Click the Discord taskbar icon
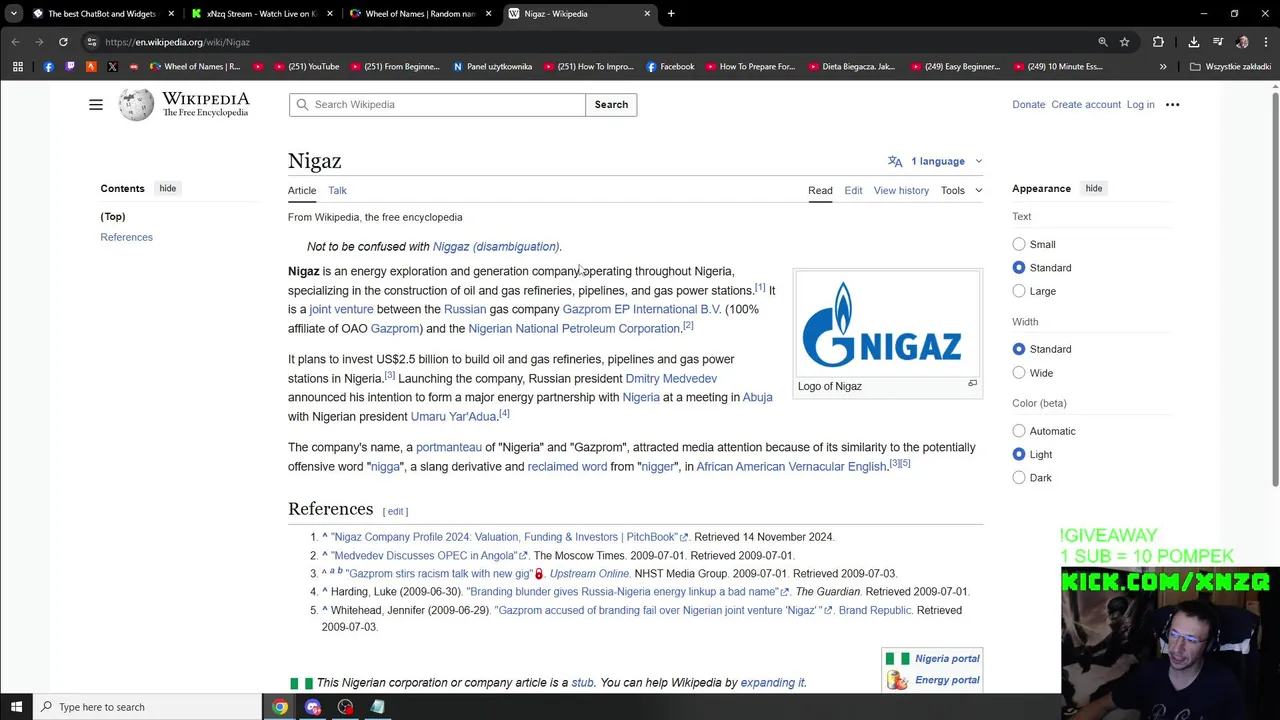Viewport: 1280px width, 720px height. click(313, 707)
